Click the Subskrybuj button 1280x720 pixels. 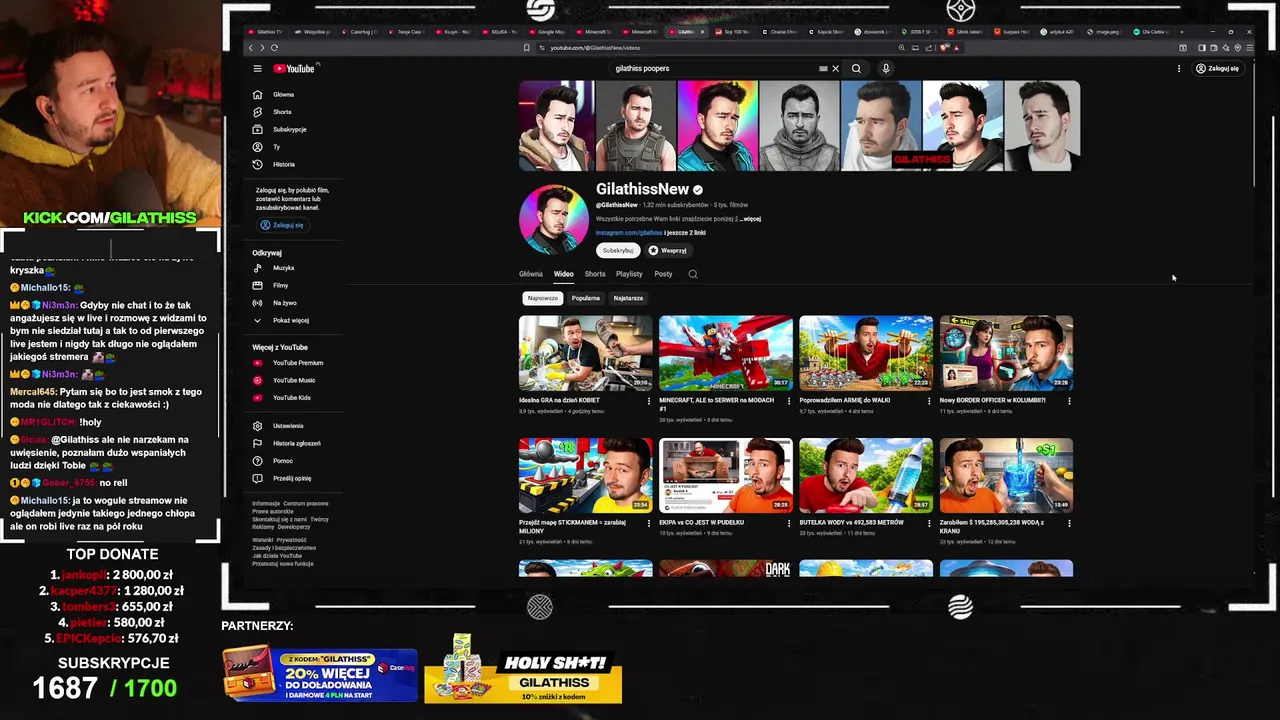coord(618,251)
